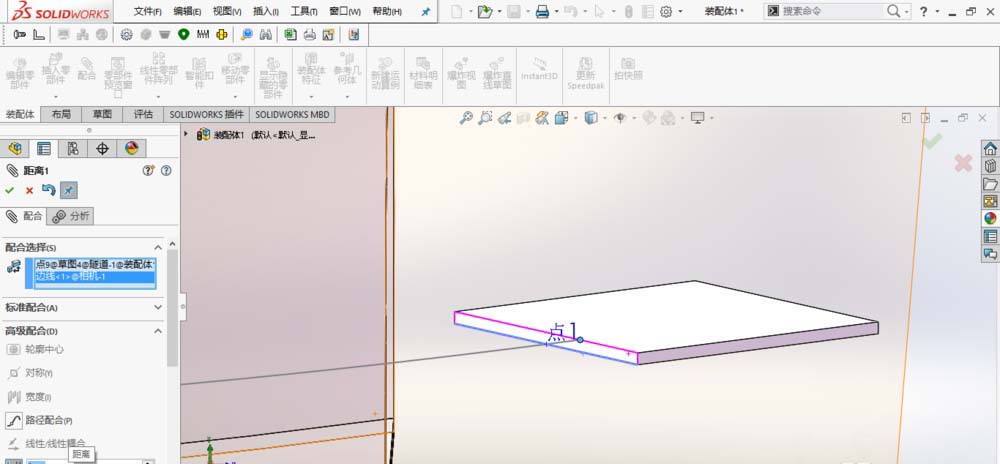Open the DisplayManager color ball tab
Image resolution: width=1000 pixels, height=464 pixels.
(x=131, y=149)
